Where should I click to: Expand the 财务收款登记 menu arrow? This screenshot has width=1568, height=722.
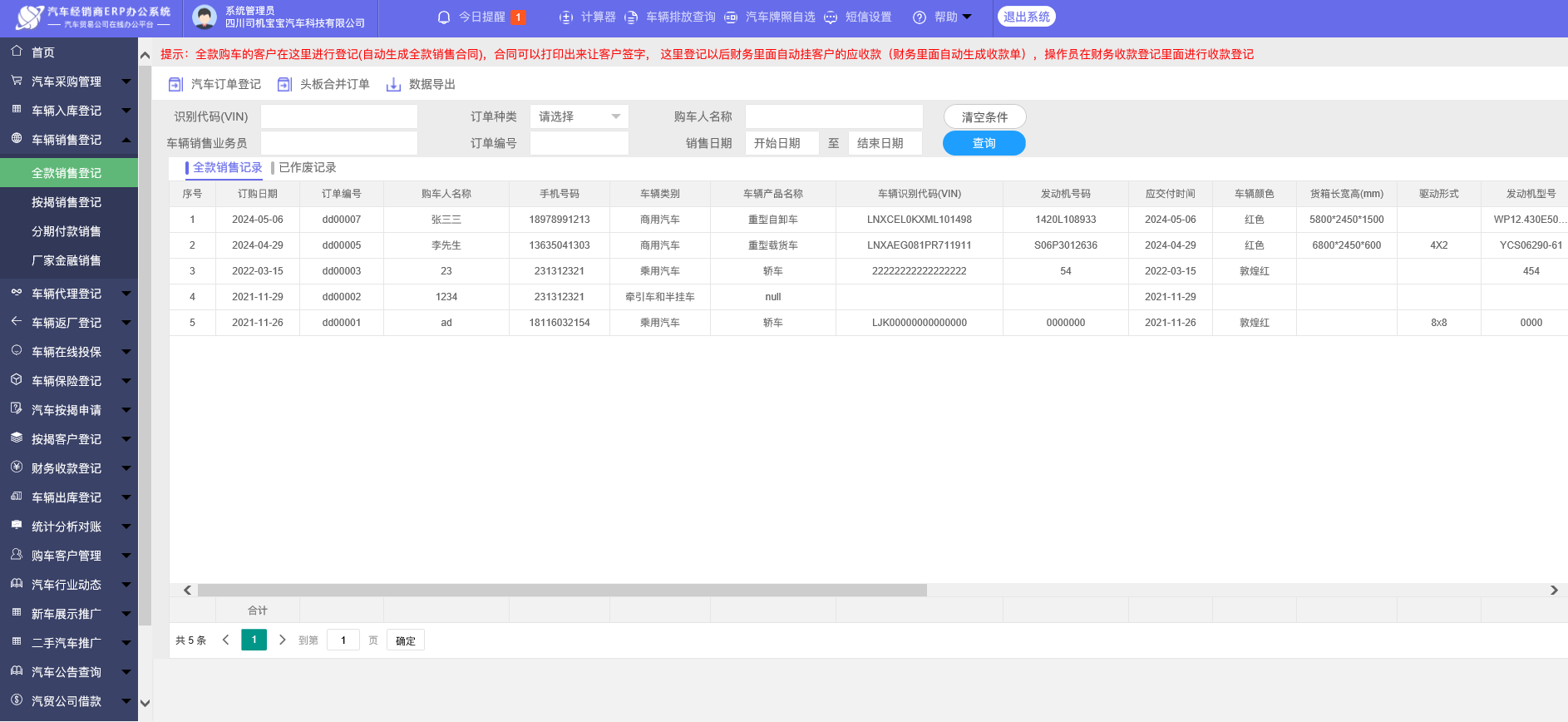coord(126,467)
